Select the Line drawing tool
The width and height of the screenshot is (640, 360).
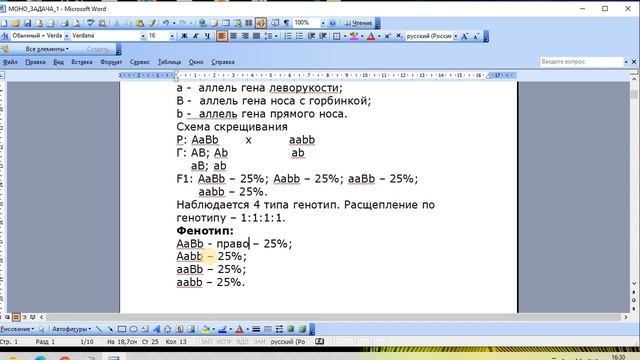pyautogui.click(x=99, y=329)
